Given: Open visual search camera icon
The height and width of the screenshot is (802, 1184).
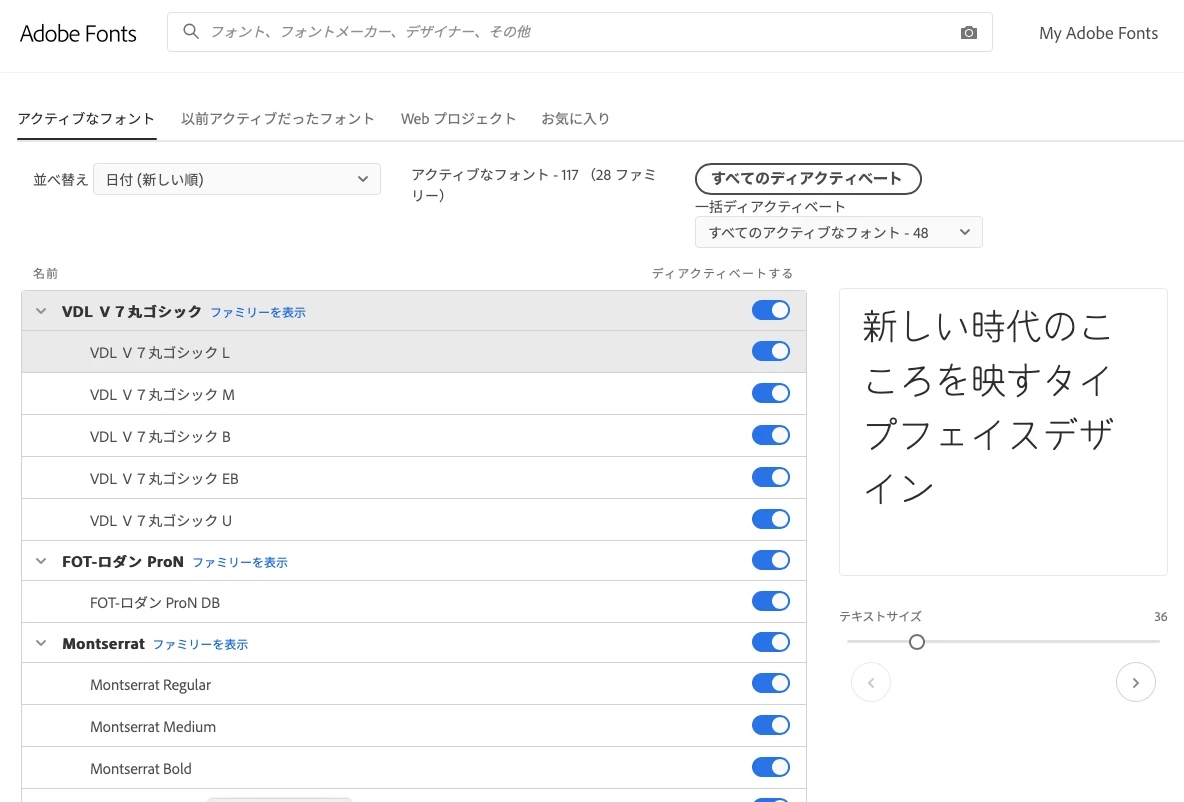Looking at the screenshot, I should click(x=969, y=32).
